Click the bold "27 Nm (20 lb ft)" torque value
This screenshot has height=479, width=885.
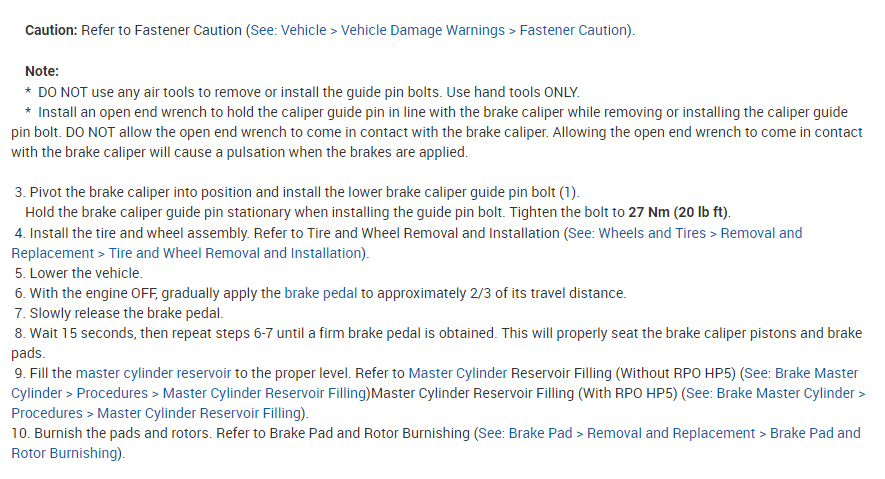click(x=679, y=212)
